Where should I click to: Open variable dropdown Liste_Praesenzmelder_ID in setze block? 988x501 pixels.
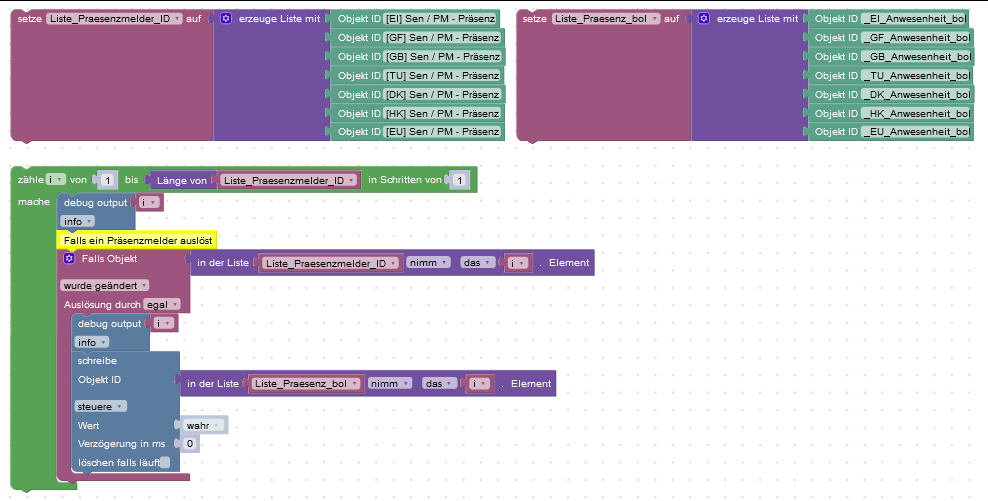(x=114, y=18)
